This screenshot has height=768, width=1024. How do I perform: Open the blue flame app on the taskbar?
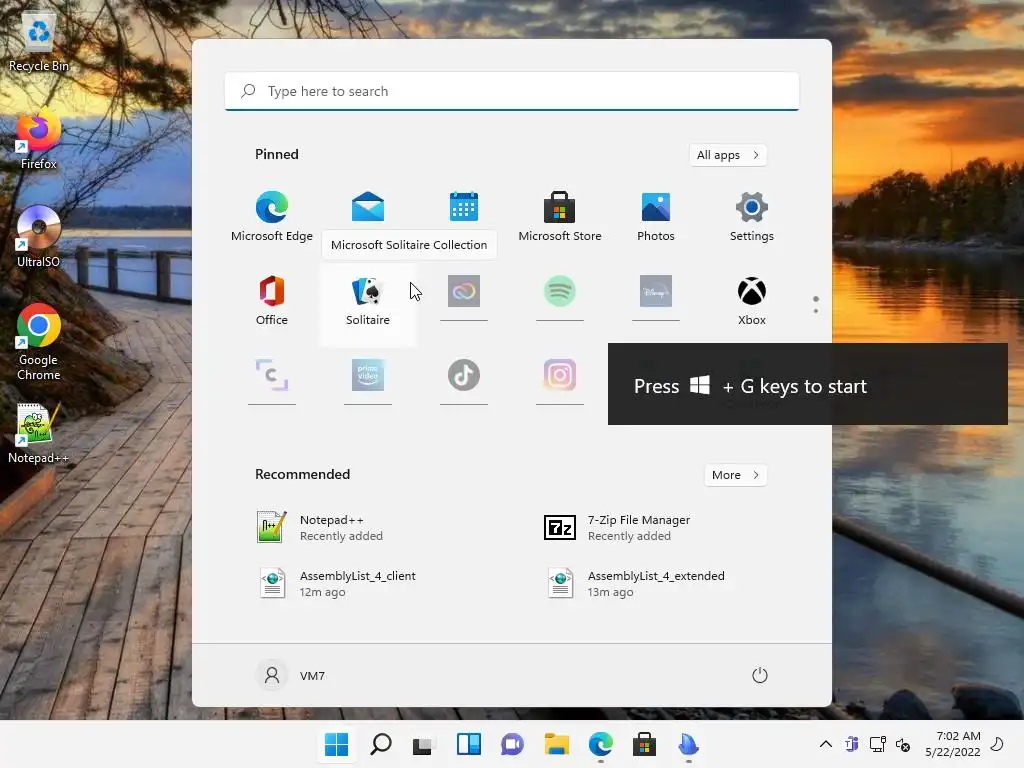coord(688,744)
